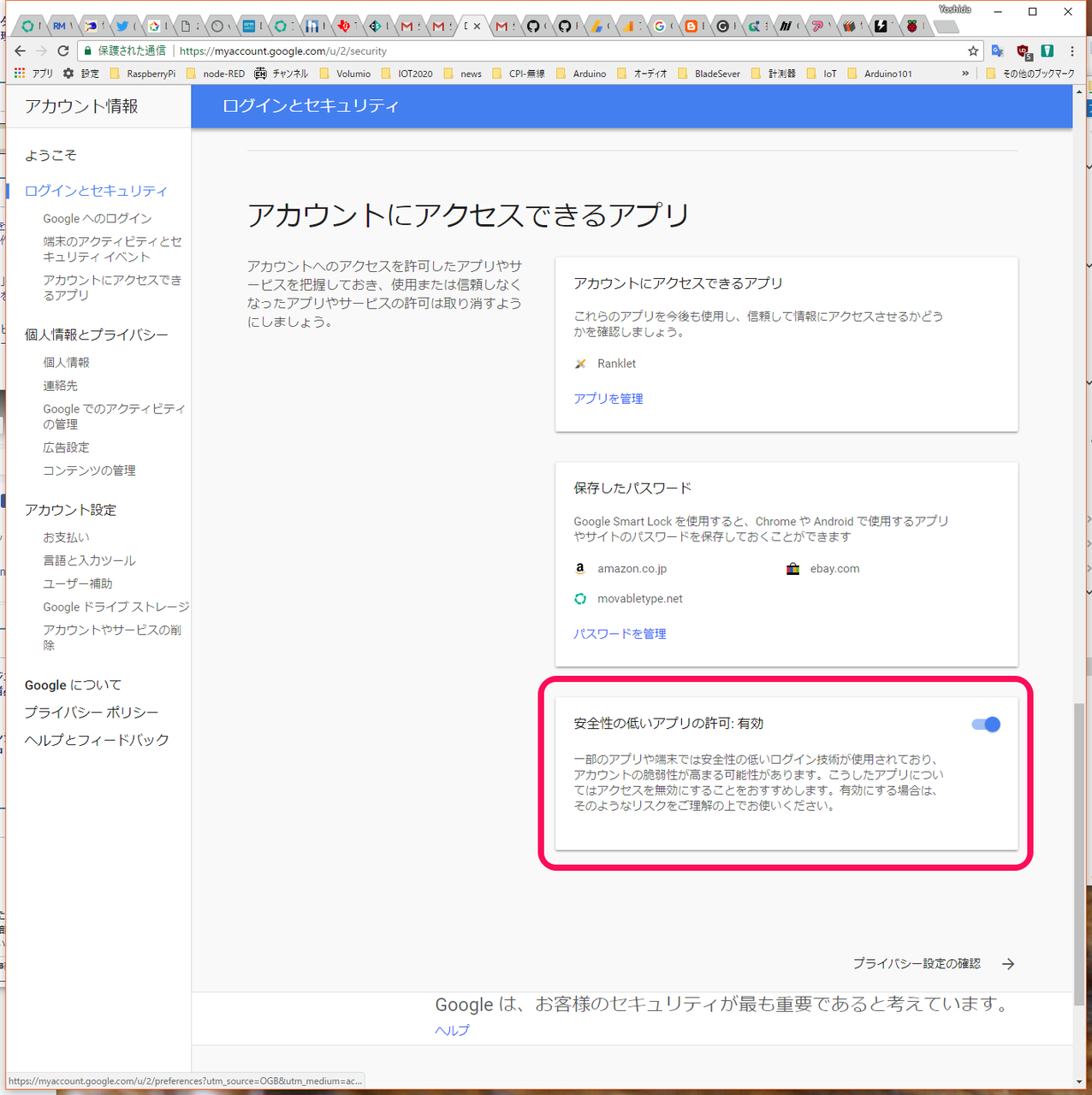Click the browser back arrow
Screen dimensions: 1092x1095
[21, 51]
